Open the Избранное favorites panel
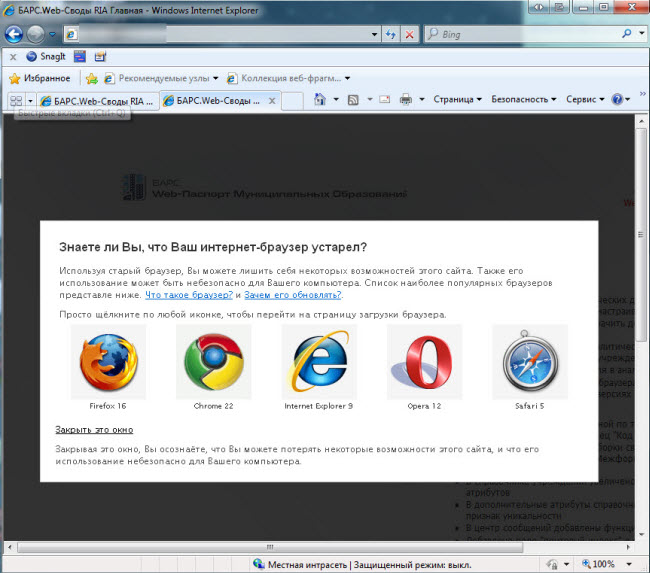The image size is (650, 573). pos(40,78)
